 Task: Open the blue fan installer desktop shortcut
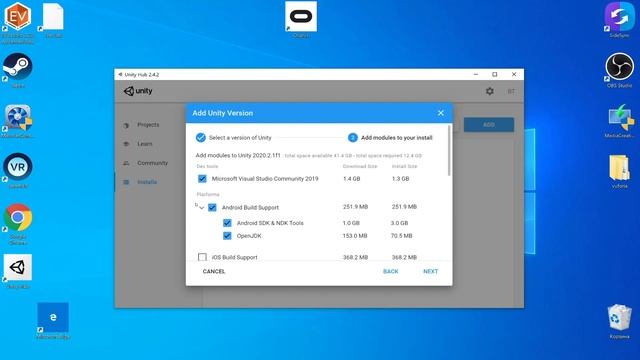click(x=18, y=118)
